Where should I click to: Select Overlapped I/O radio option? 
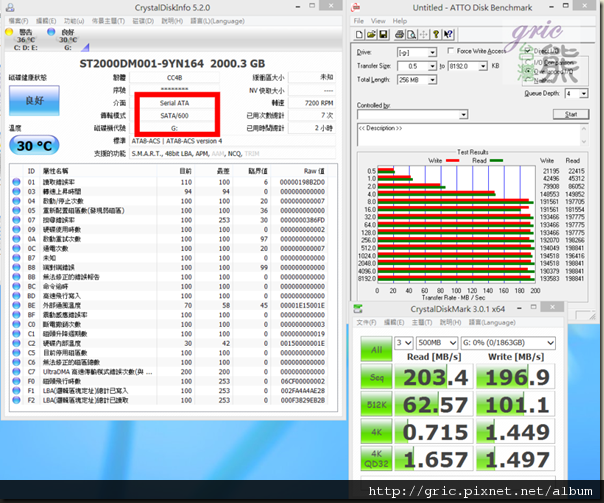coord(528,72)
